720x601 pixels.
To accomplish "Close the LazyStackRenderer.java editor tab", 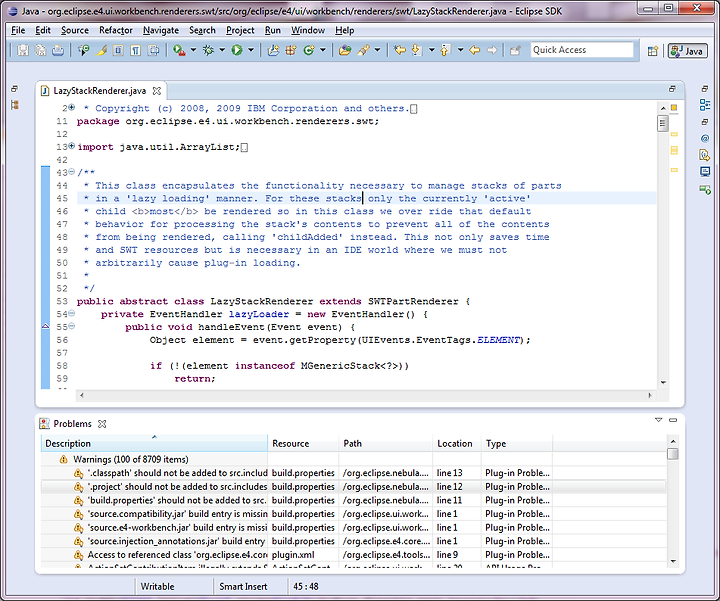I will coord(157,91).
